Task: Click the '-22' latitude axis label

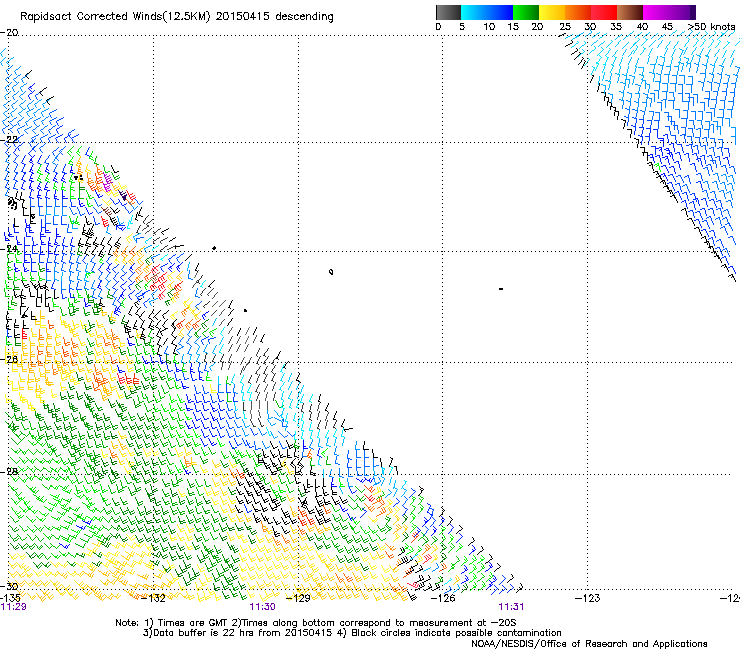Action: 9,140
